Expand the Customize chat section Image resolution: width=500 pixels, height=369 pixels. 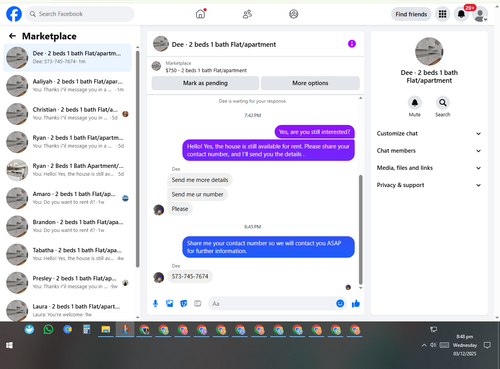point(429,133)
